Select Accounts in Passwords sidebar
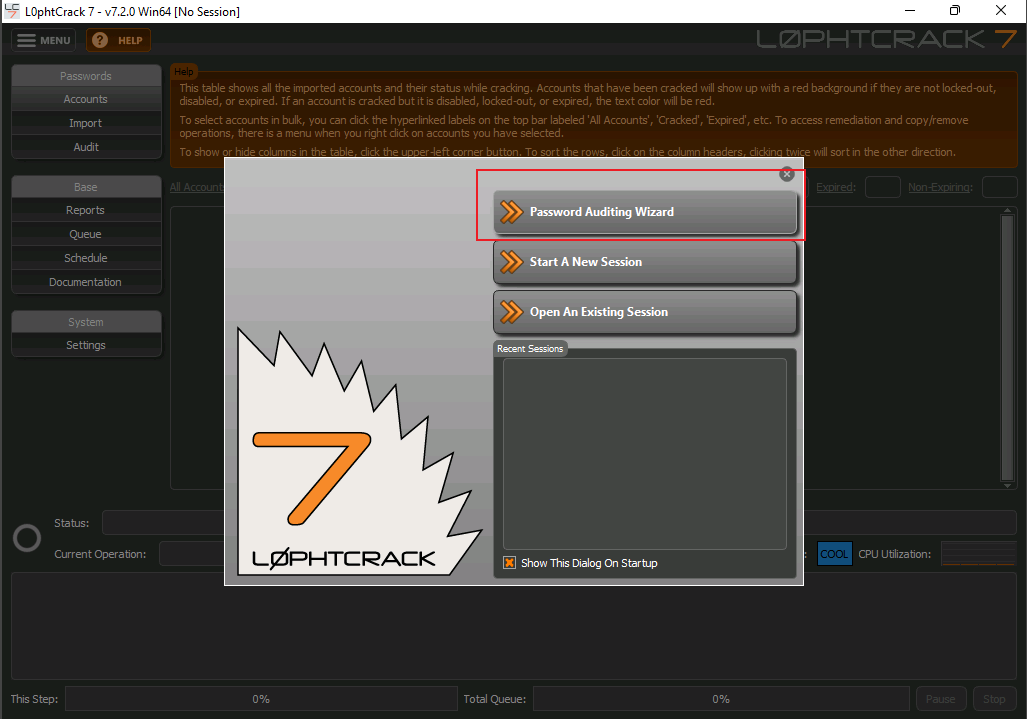Image resolution: width=1027 pixels, height=719 pixels. [86, 99]
